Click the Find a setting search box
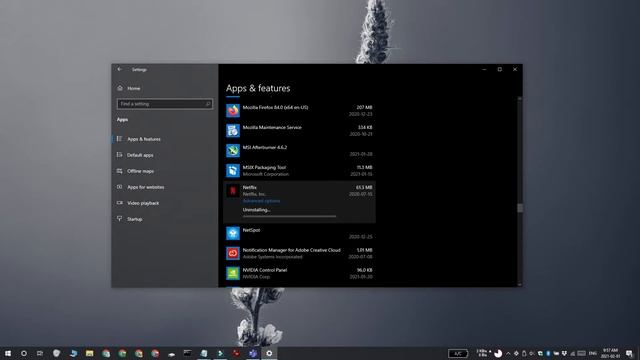 coord(164,104)
